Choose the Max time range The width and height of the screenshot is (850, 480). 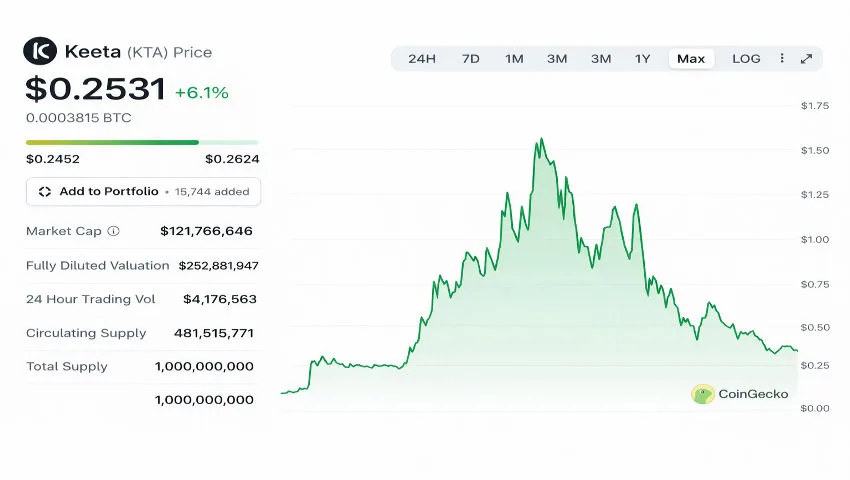pos(691,59)
